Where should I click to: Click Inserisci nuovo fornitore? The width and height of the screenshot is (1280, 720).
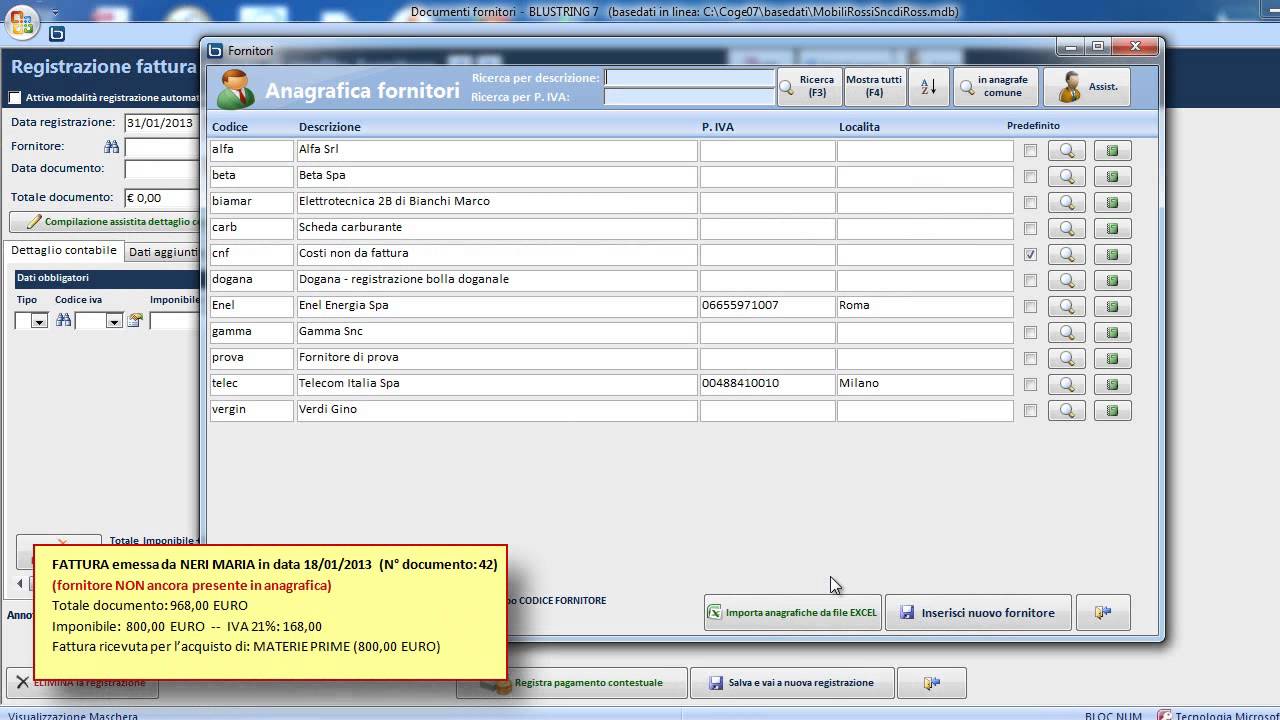[x=979, y=613]
